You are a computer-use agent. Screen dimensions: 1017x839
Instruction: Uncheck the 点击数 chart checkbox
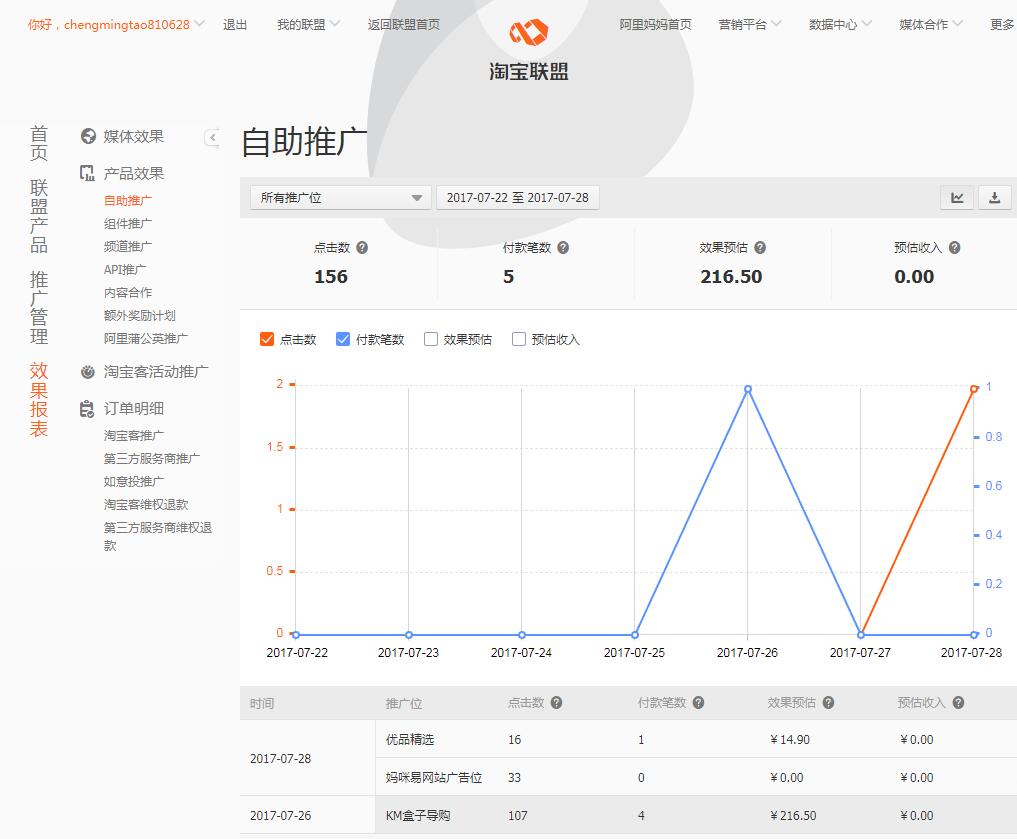(x=267, y=339)
